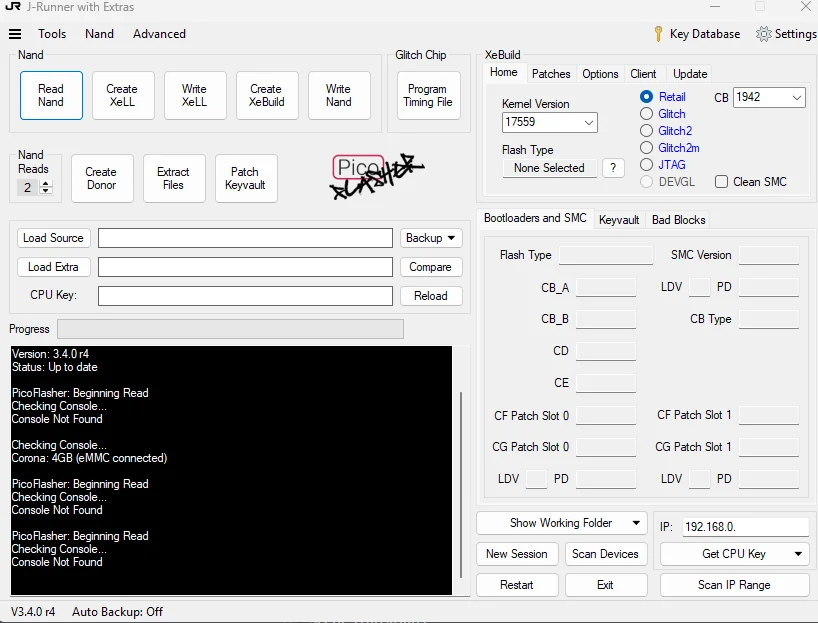Image resolution: width=818 pixels, height=623 pixels.
Task: Click the Flash Type question mark button
Action: (x=613, y=168)
